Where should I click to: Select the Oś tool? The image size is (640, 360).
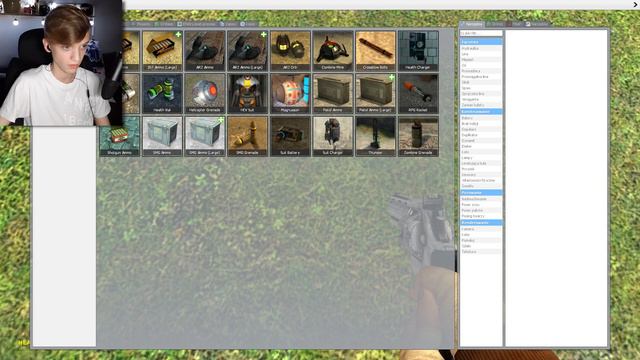(481, 65)
